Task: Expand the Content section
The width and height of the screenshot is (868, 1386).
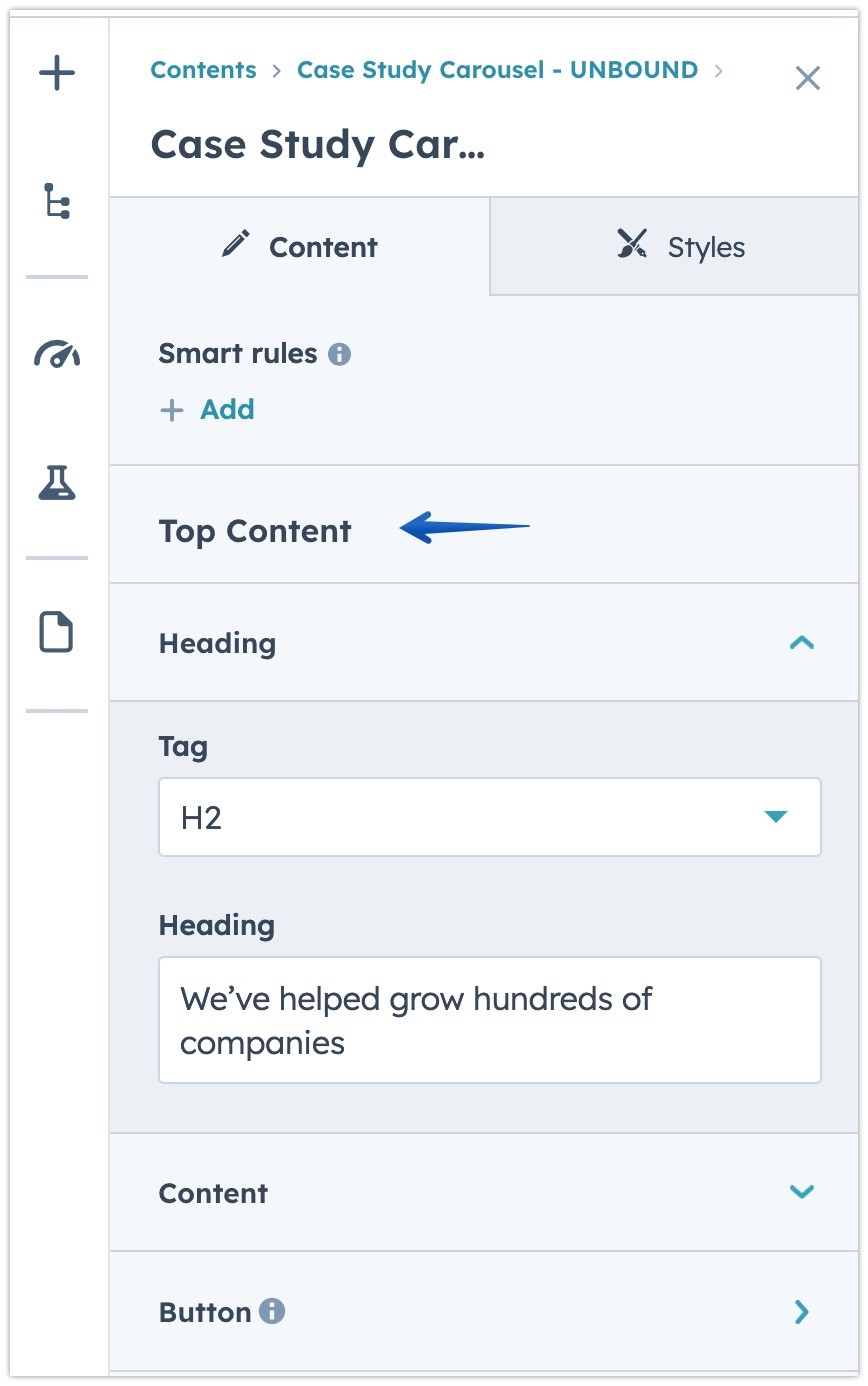Action: (x=800, y=1192)
